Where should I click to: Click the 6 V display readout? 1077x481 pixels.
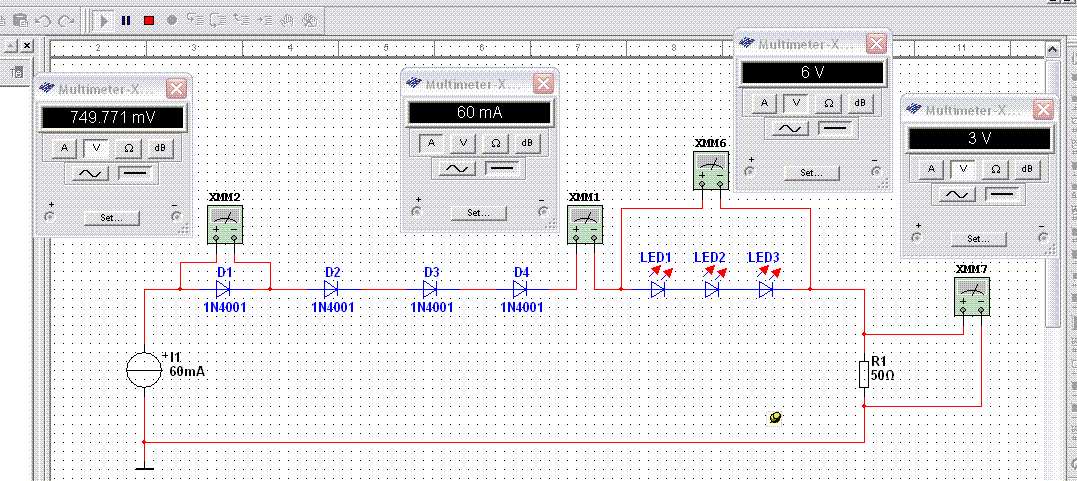click(815, 73)
